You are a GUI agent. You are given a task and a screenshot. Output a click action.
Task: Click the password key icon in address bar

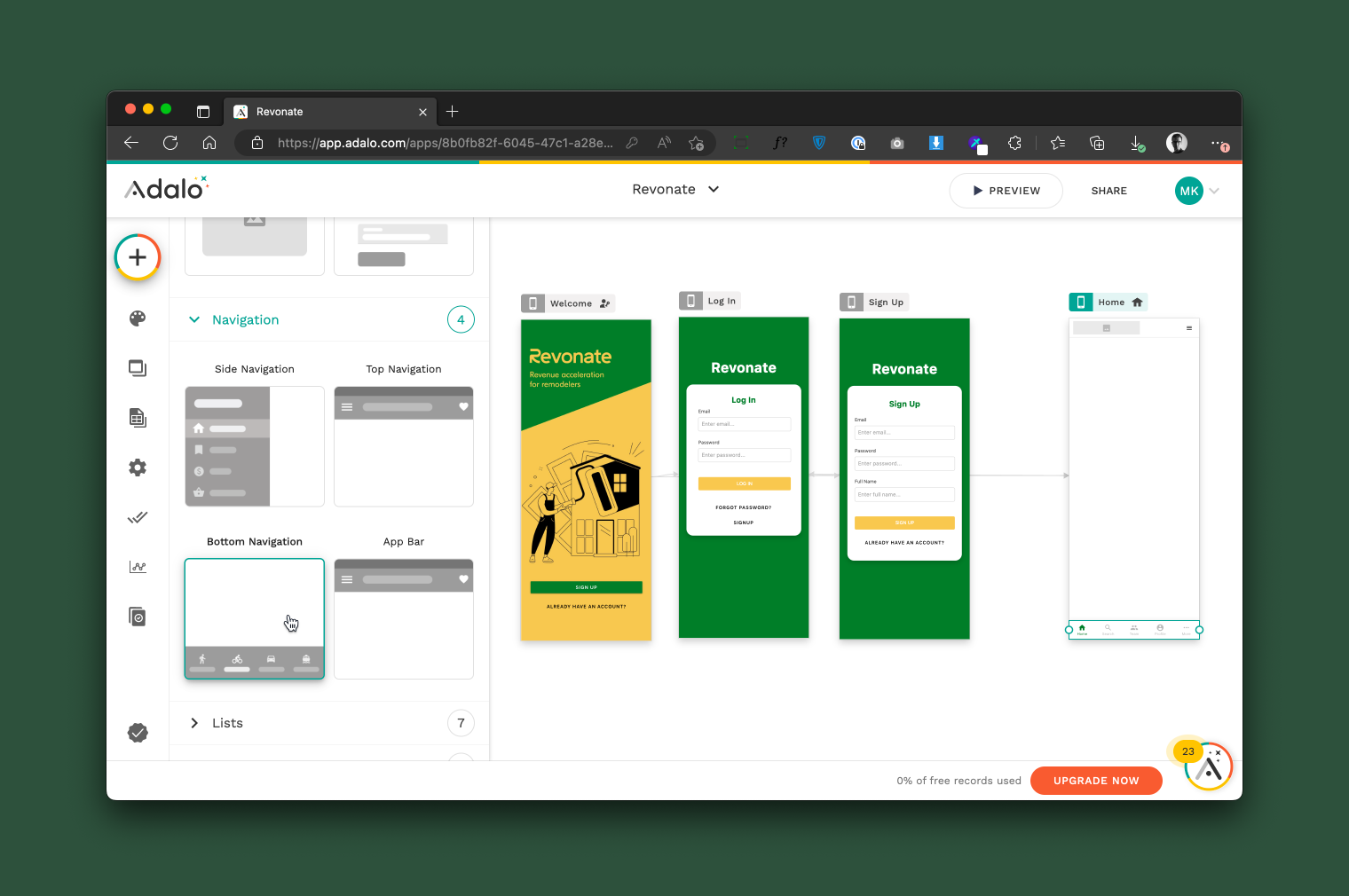(x=632, y=143)
